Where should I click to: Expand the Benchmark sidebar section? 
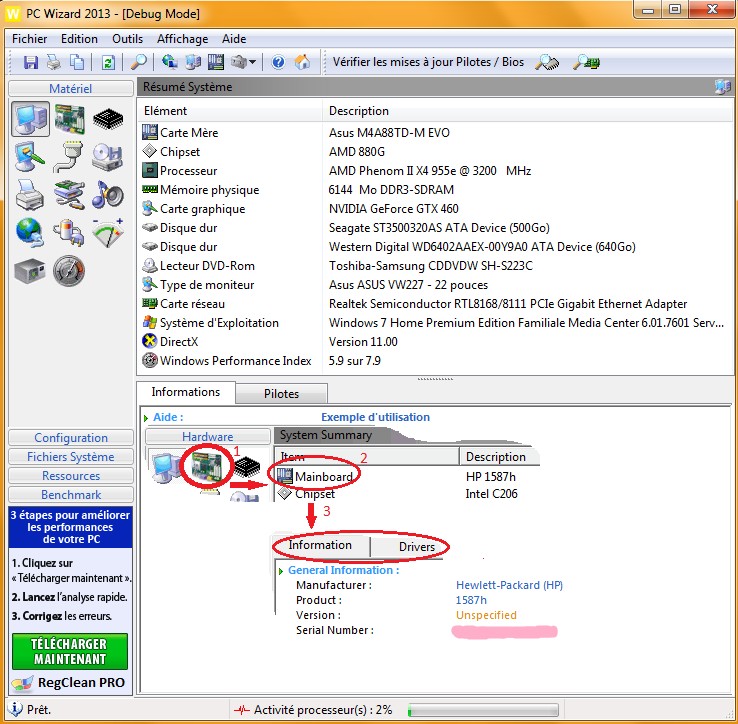(71, 495)
